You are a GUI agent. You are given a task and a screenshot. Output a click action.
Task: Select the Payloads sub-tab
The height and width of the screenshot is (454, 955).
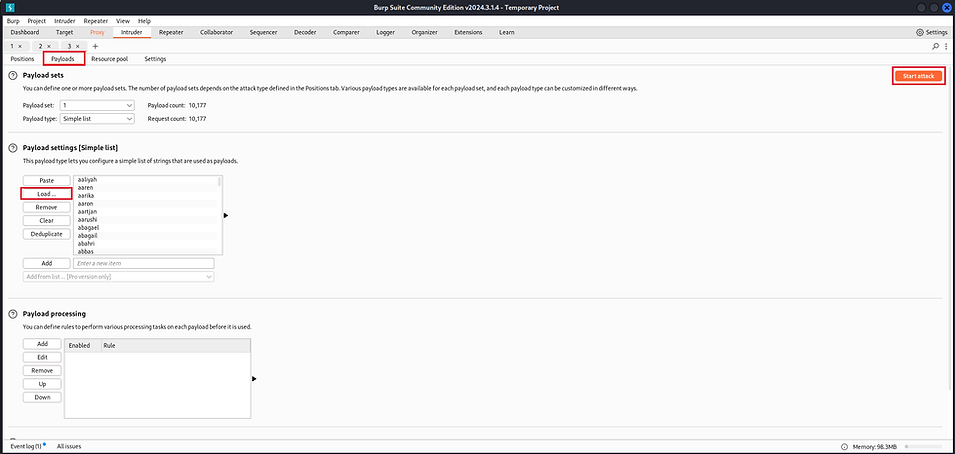pyautogui.click(x=63, y=59)
